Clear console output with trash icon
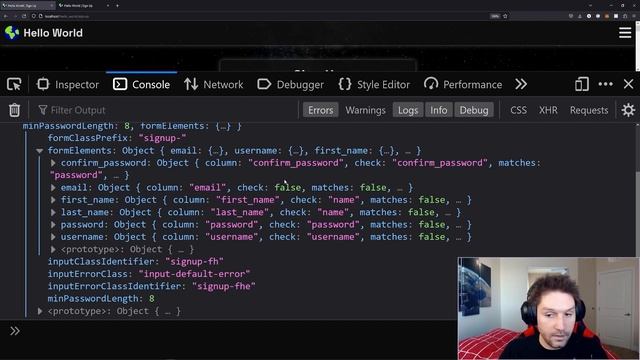Viewport: 640px width, 360px height. (x=14, y=110)
